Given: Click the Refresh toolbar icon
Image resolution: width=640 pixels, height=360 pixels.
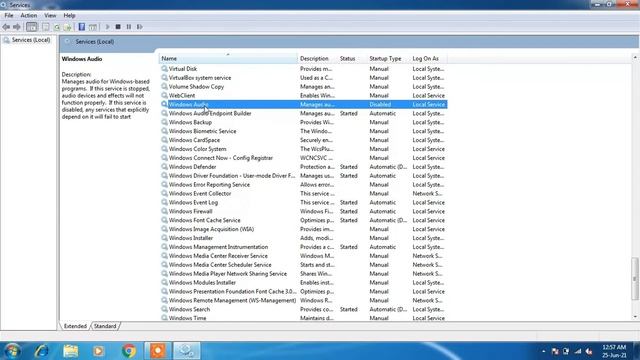Looking at the screenshot, I should [57, 27].
